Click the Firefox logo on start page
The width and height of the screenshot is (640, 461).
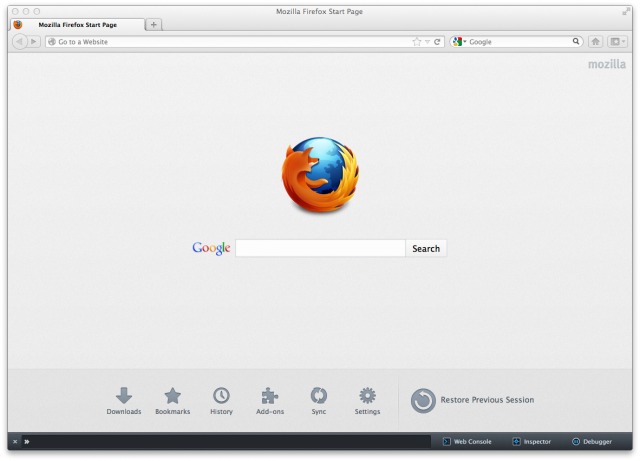[x=320, y=175]
